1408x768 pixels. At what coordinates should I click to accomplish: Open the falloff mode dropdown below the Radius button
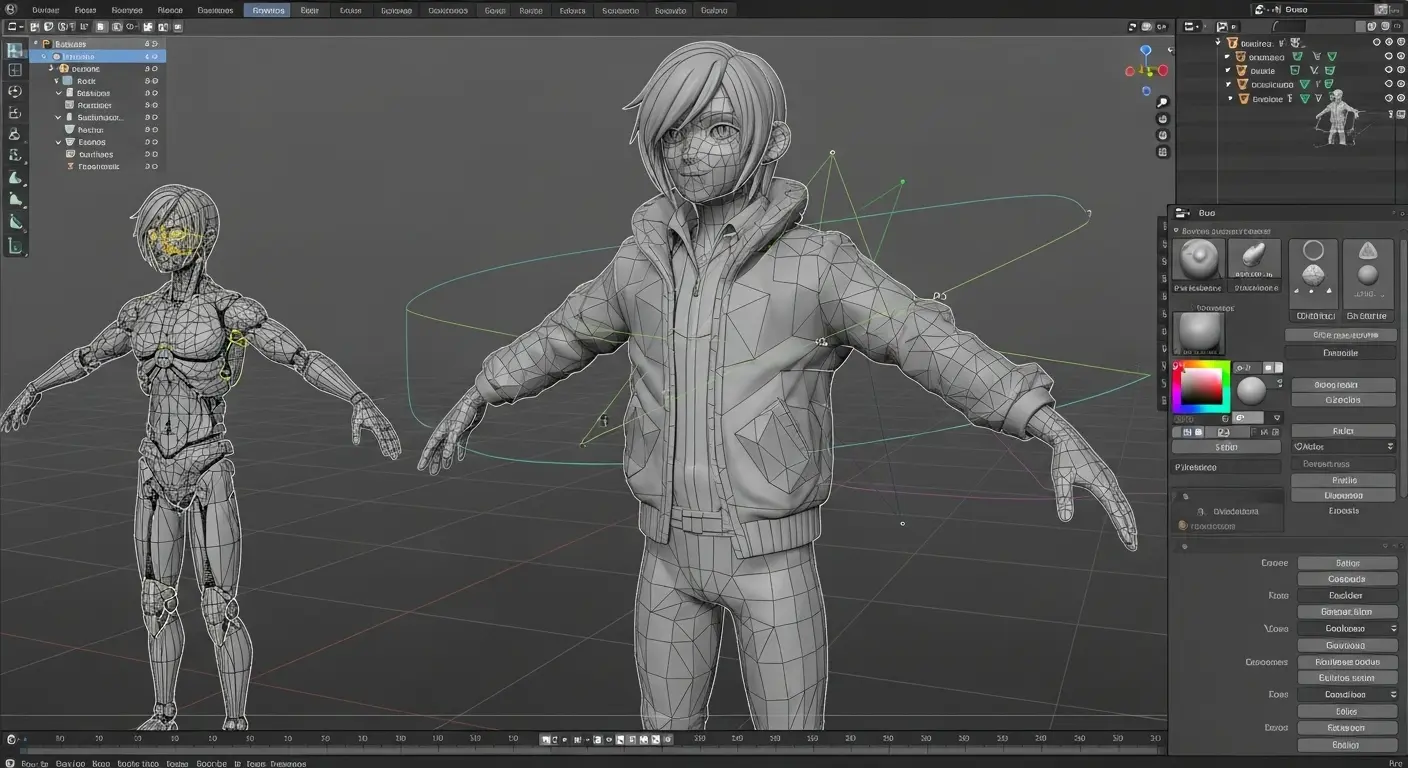coord(1343,446)
